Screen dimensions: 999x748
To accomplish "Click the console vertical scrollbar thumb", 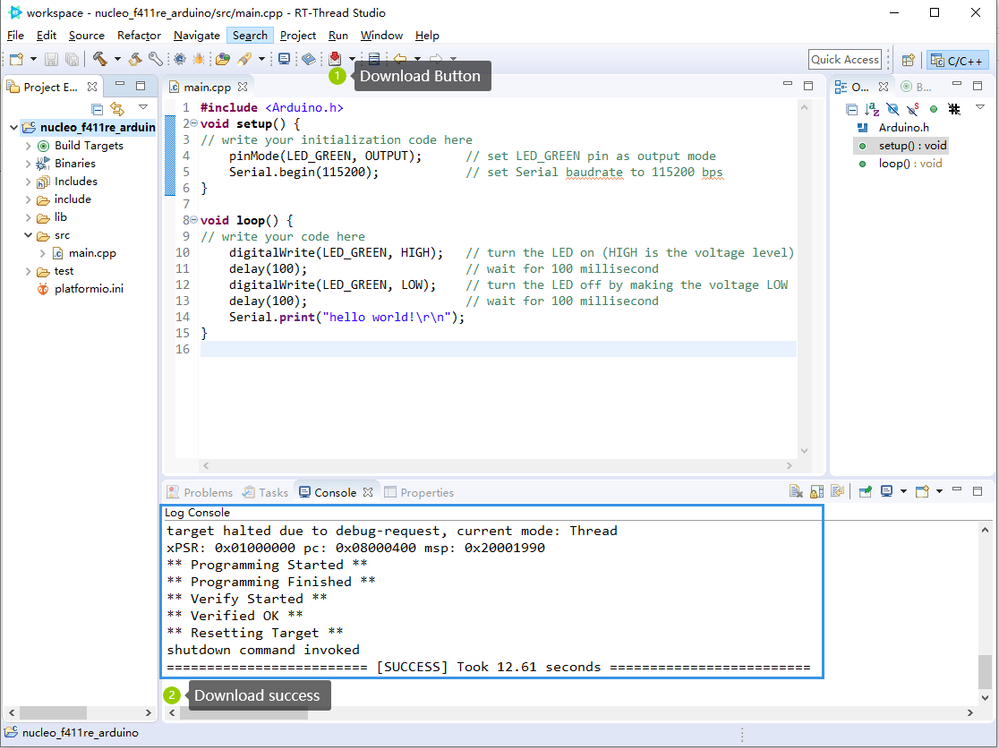I will click(x=985, y=671).
